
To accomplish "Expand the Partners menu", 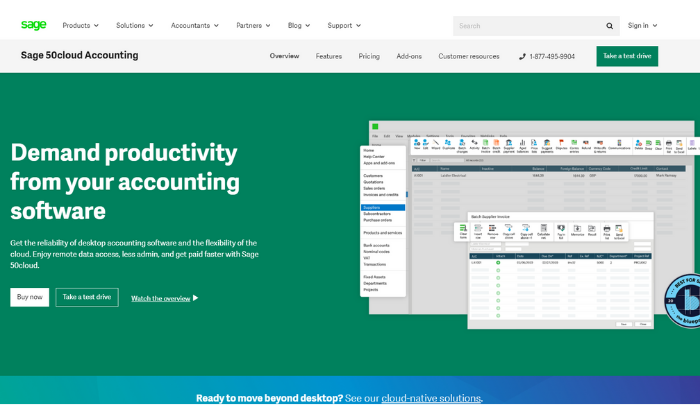I will tap(253, 25).
